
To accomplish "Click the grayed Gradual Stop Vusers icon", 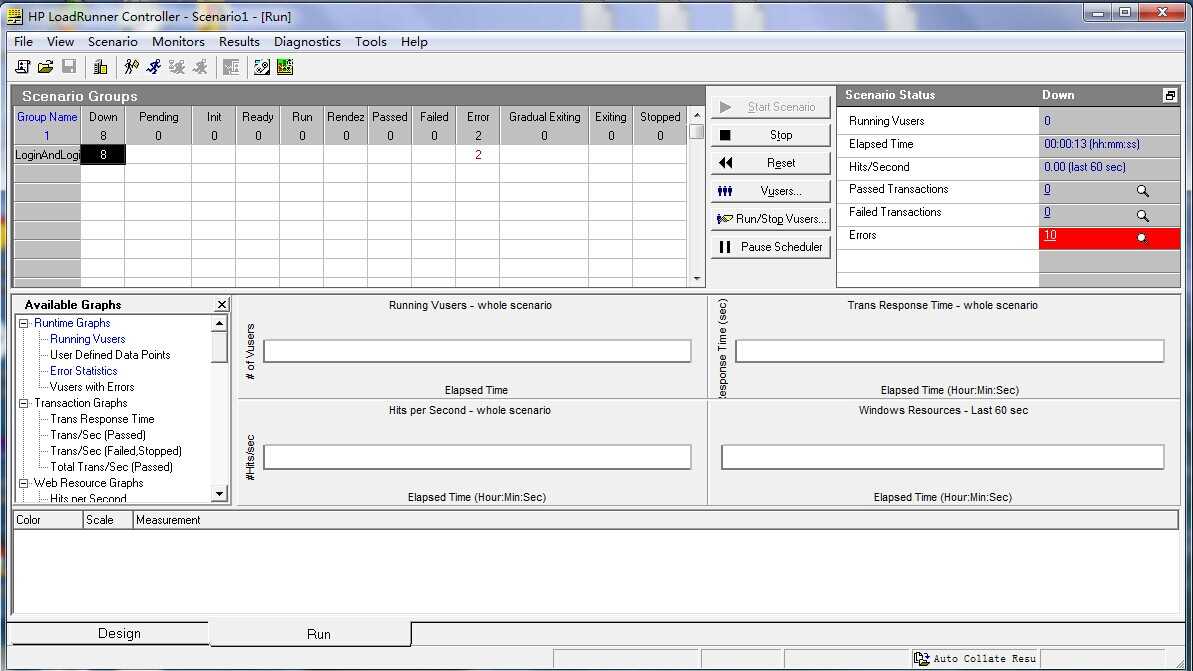I will coord(177,67).
